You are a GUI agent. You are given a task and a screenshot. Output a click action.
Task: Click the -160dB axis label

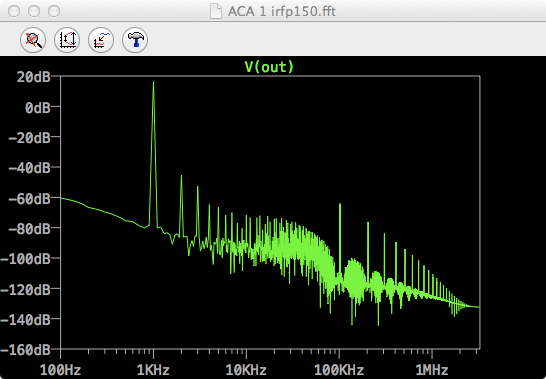coord(25,350)
